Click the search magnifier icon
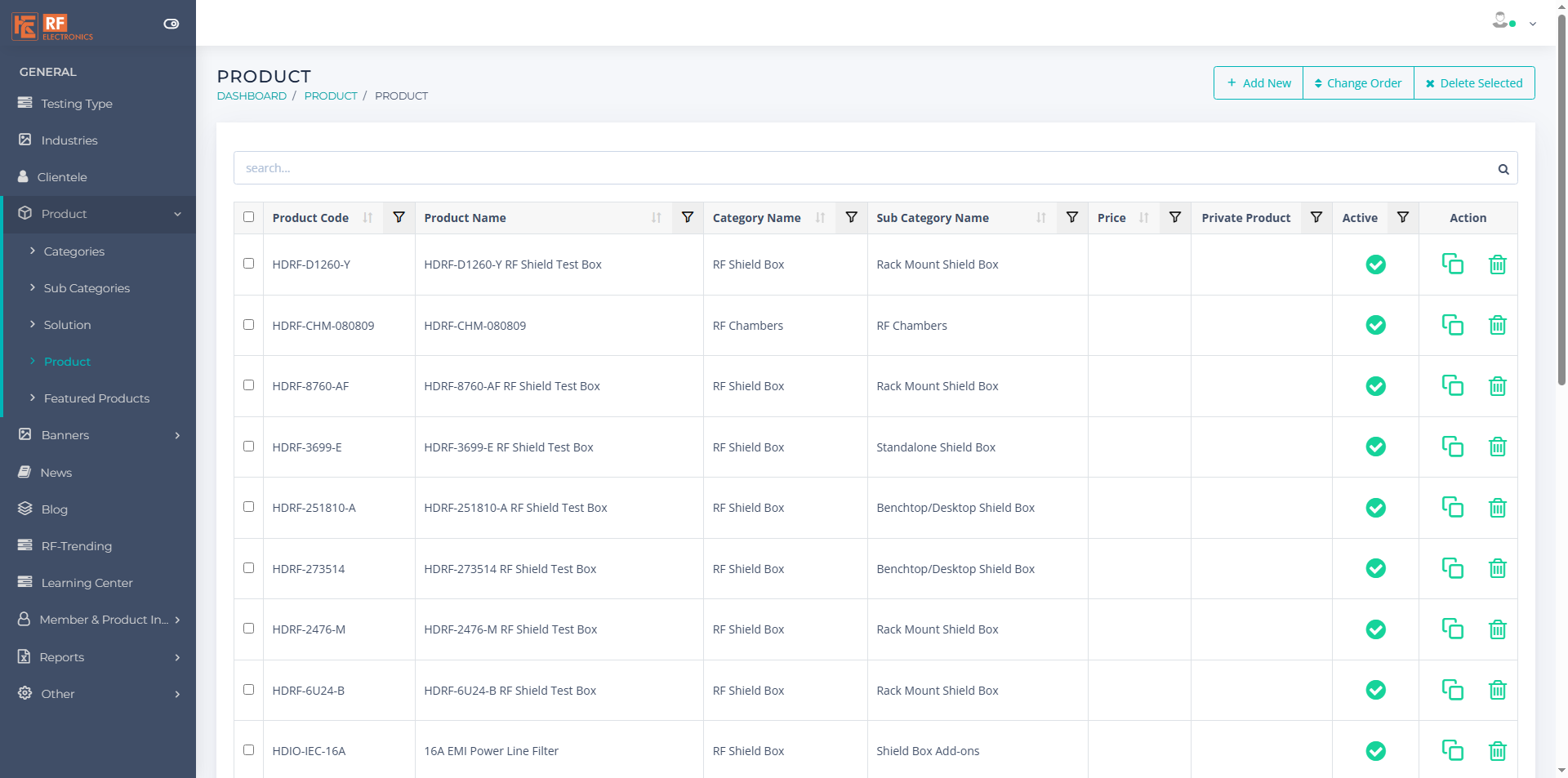The width and height of the screenshot is (1568, 778). tap(1503, 169)
